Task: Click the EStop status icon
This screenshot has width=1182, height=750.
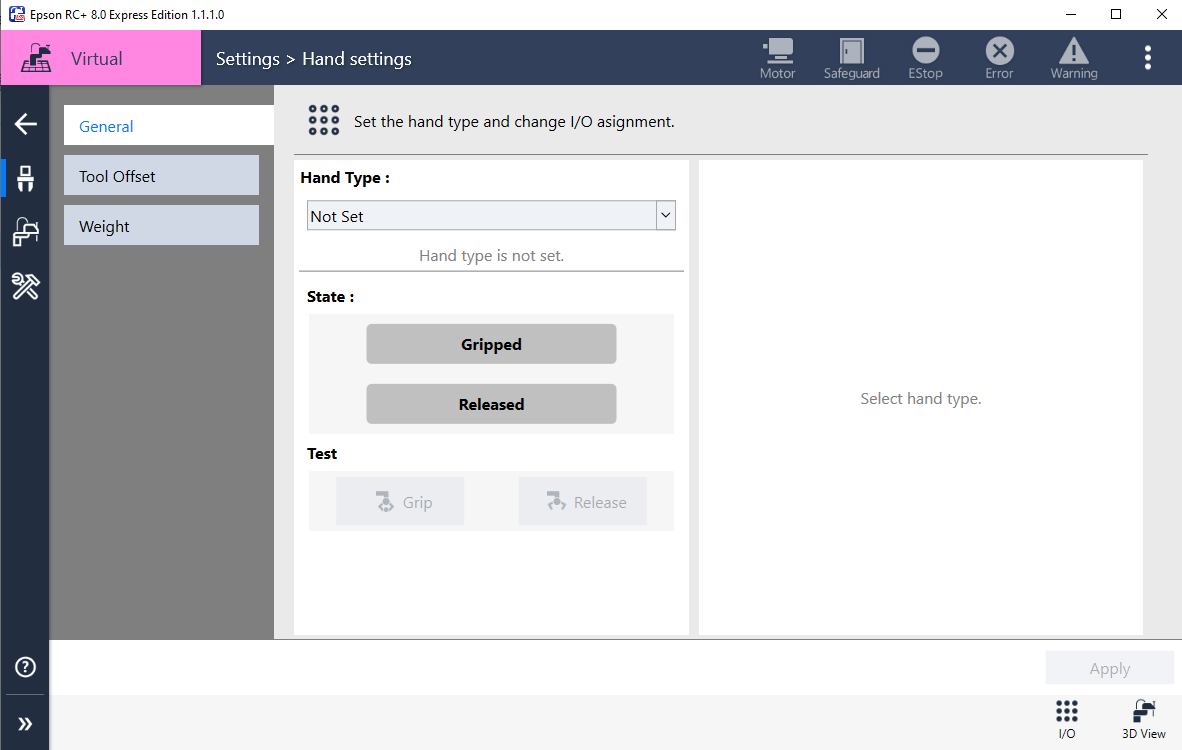Action: pos(925,59)
